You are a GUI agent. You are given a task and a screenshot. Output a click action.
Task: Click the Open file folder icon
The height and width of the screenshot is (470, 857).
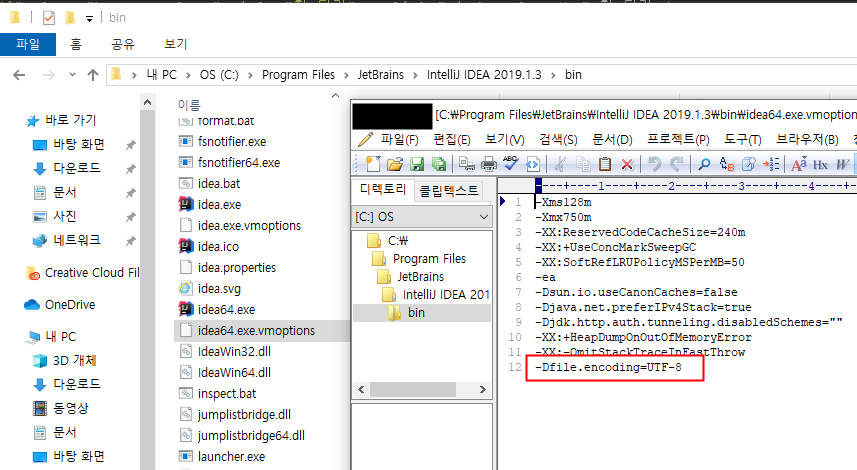(x=395, y=164)
